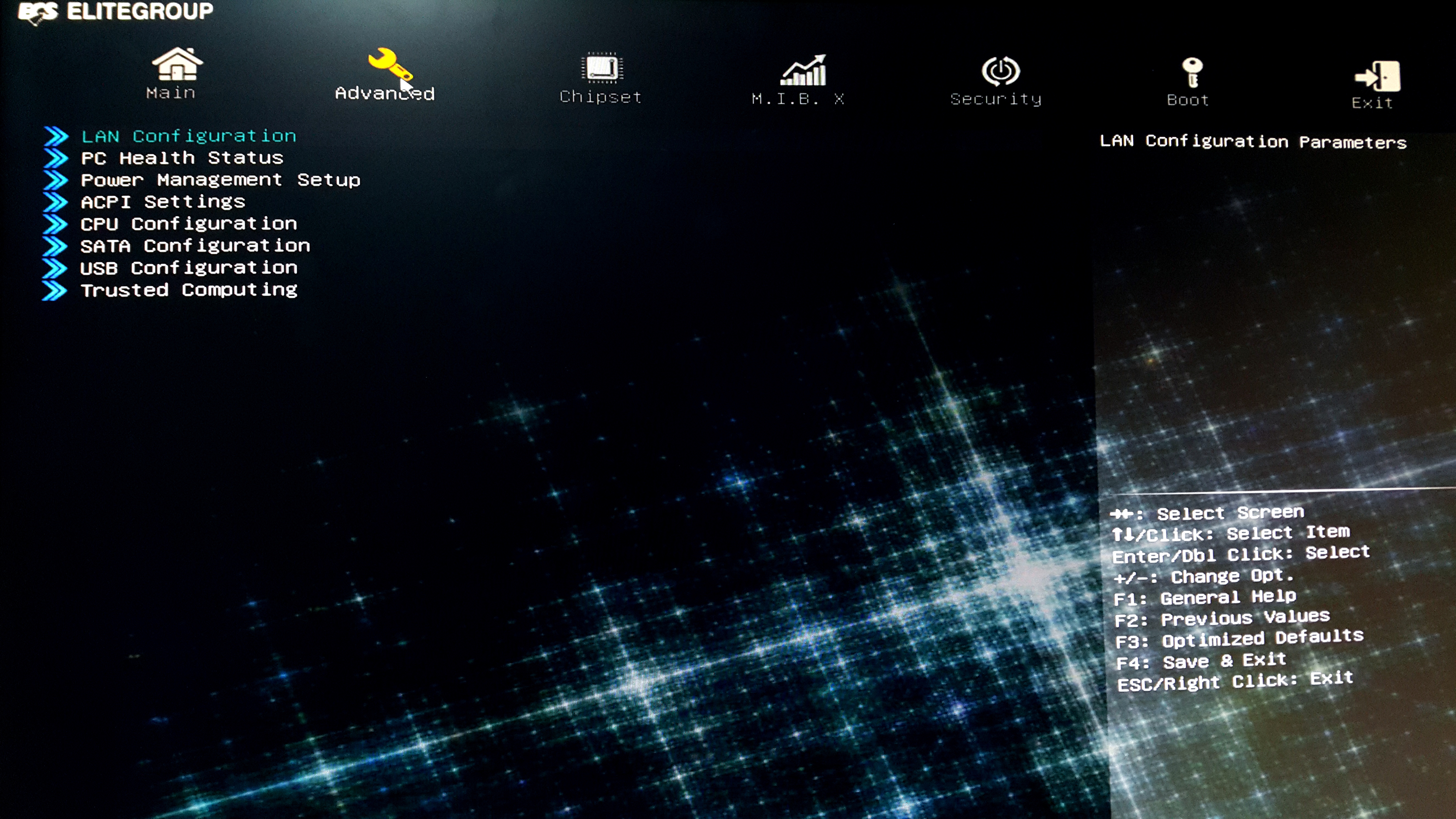Image resolution: width=1456 pixels, height=819 pixels.
Task: Switch to the Advanced tab label
Action: coord(385,93)
